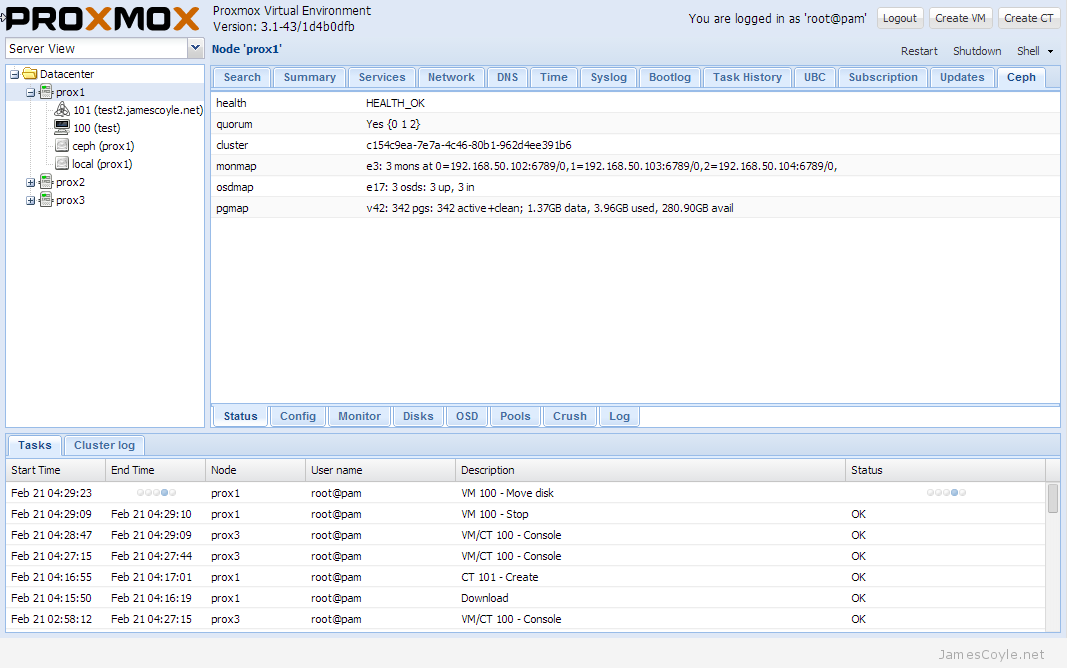This screenshot has width=1067, height=668.
Task: Open the Subscription tab
Action: (x=883, y=78)
